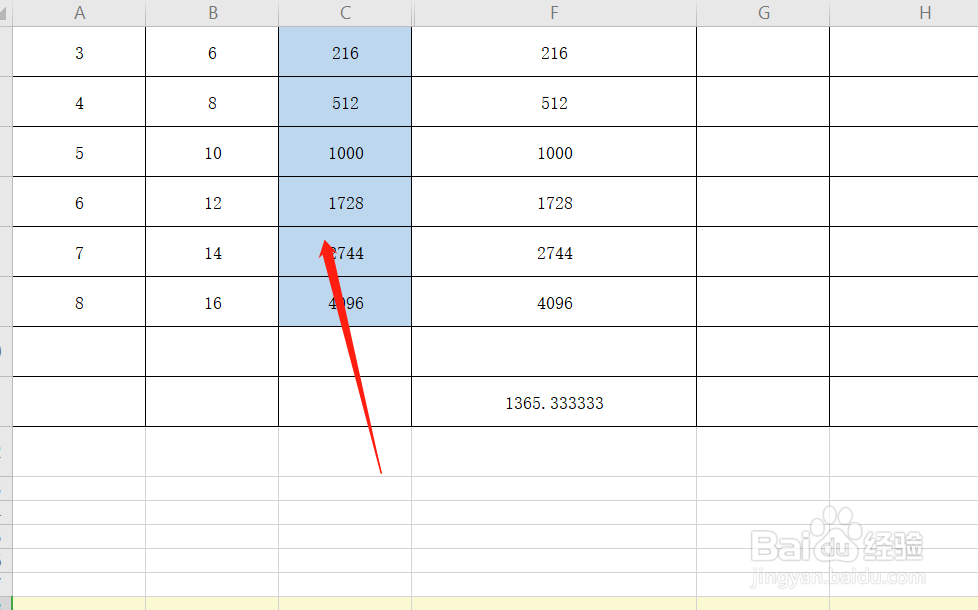Select 4096 in column F
Image resolution: width=978 pixels, height=610 pixels.
click(554, 302)
